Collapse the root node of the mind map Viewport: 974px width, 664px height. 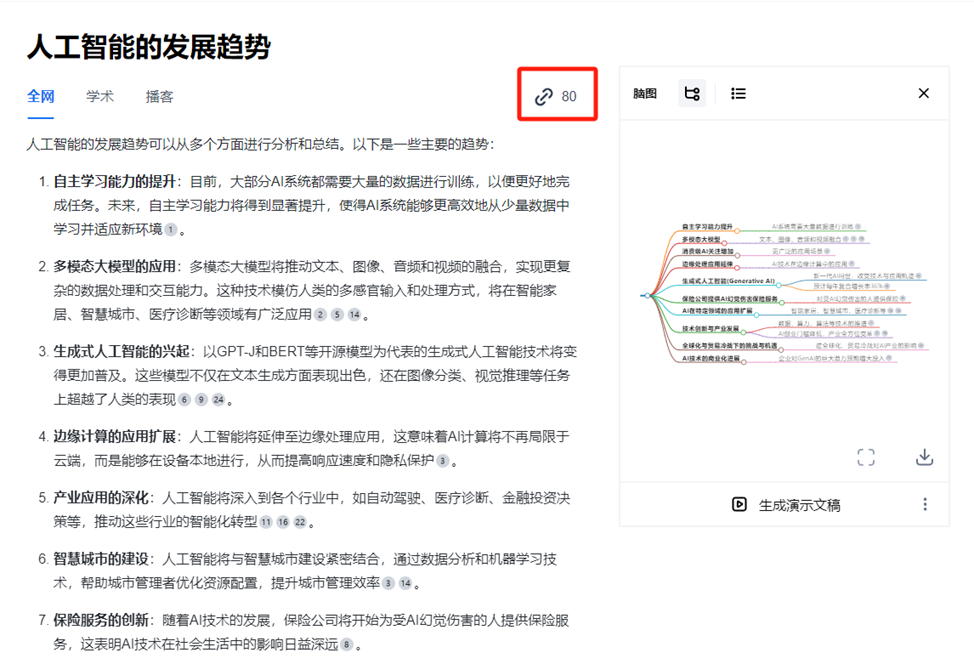click(x=646, y=295)
